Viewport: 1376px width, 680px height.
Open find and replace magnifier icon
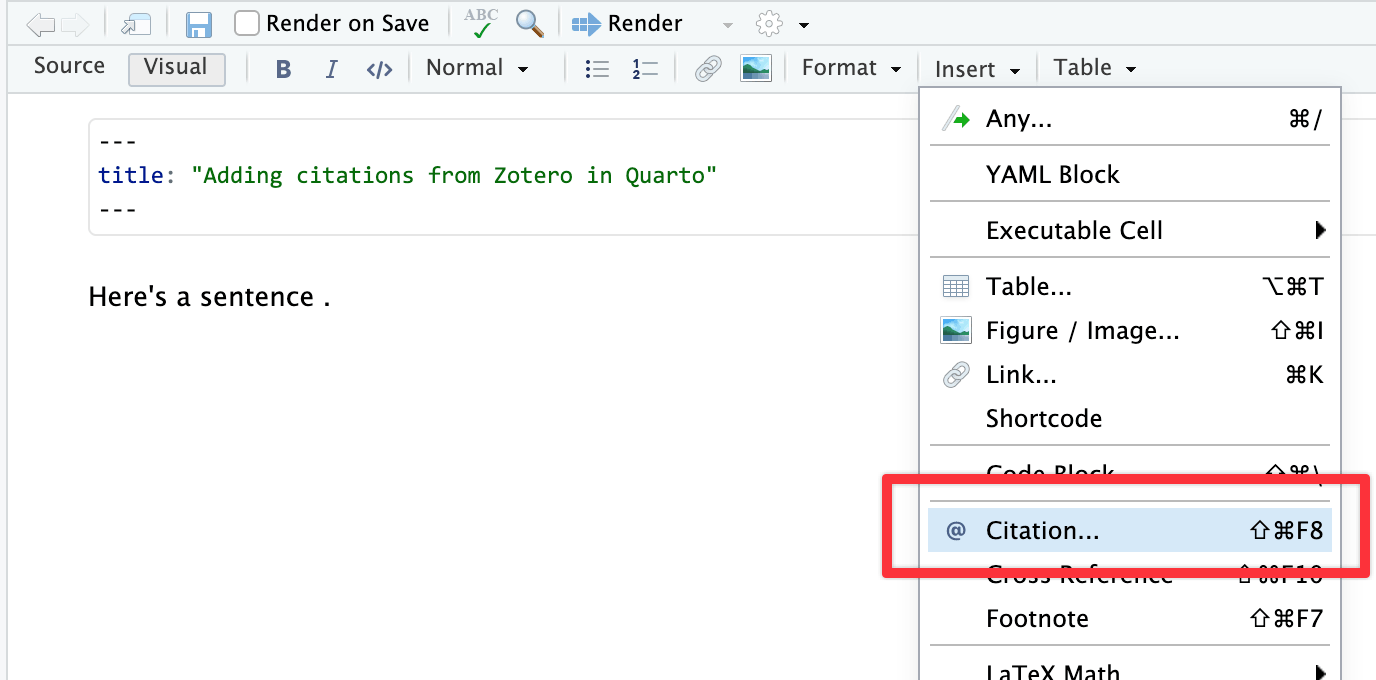529,23
